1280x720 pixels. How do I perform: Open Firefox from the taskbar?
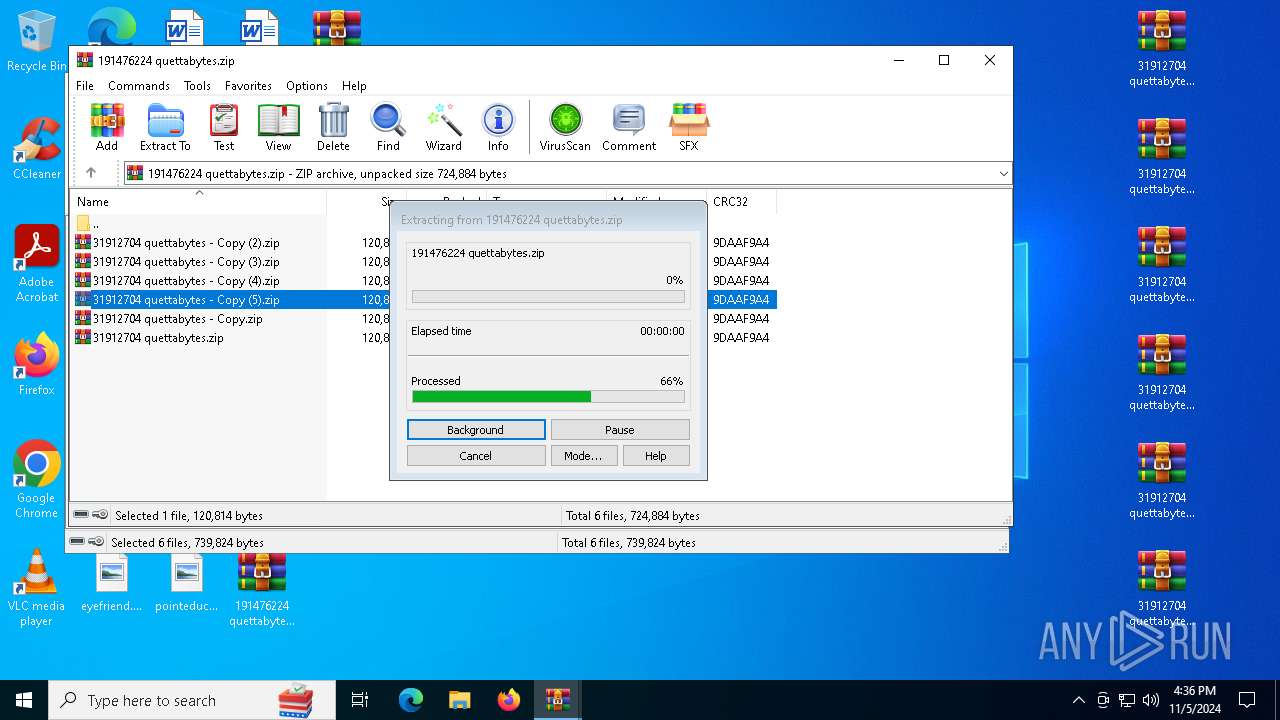pos(508,700)
